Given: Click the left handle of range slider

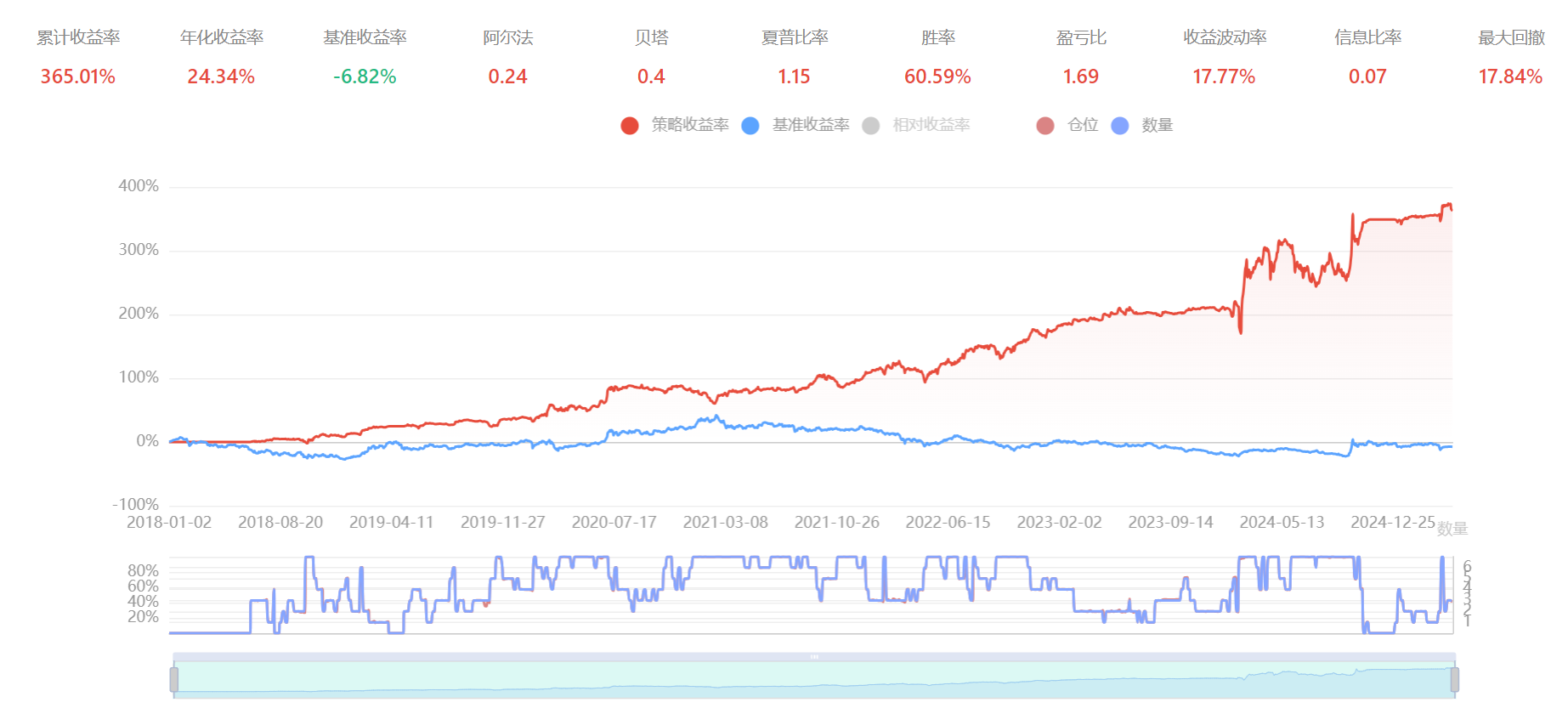Looking at the screenshot, I should pyautogui.click(x=174, y=679).
